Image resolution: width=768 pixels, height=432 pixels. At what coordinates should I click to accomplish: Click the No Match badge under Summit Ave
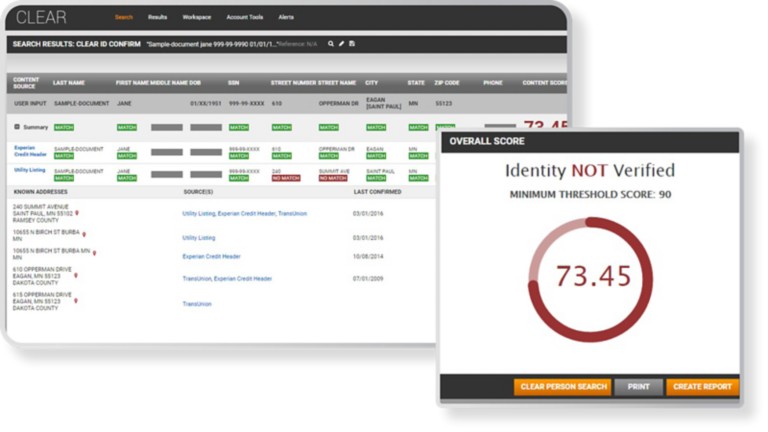tap(333, 178)
